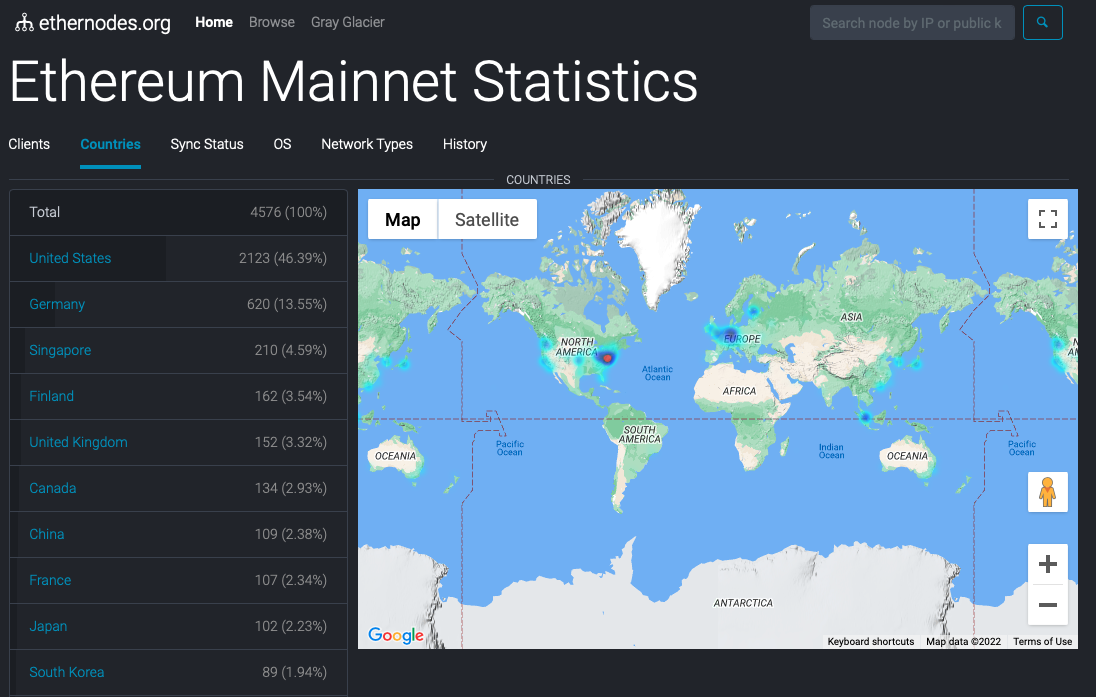Select the Countries tab
This screenshot has width=1096, height=697.
110,144
